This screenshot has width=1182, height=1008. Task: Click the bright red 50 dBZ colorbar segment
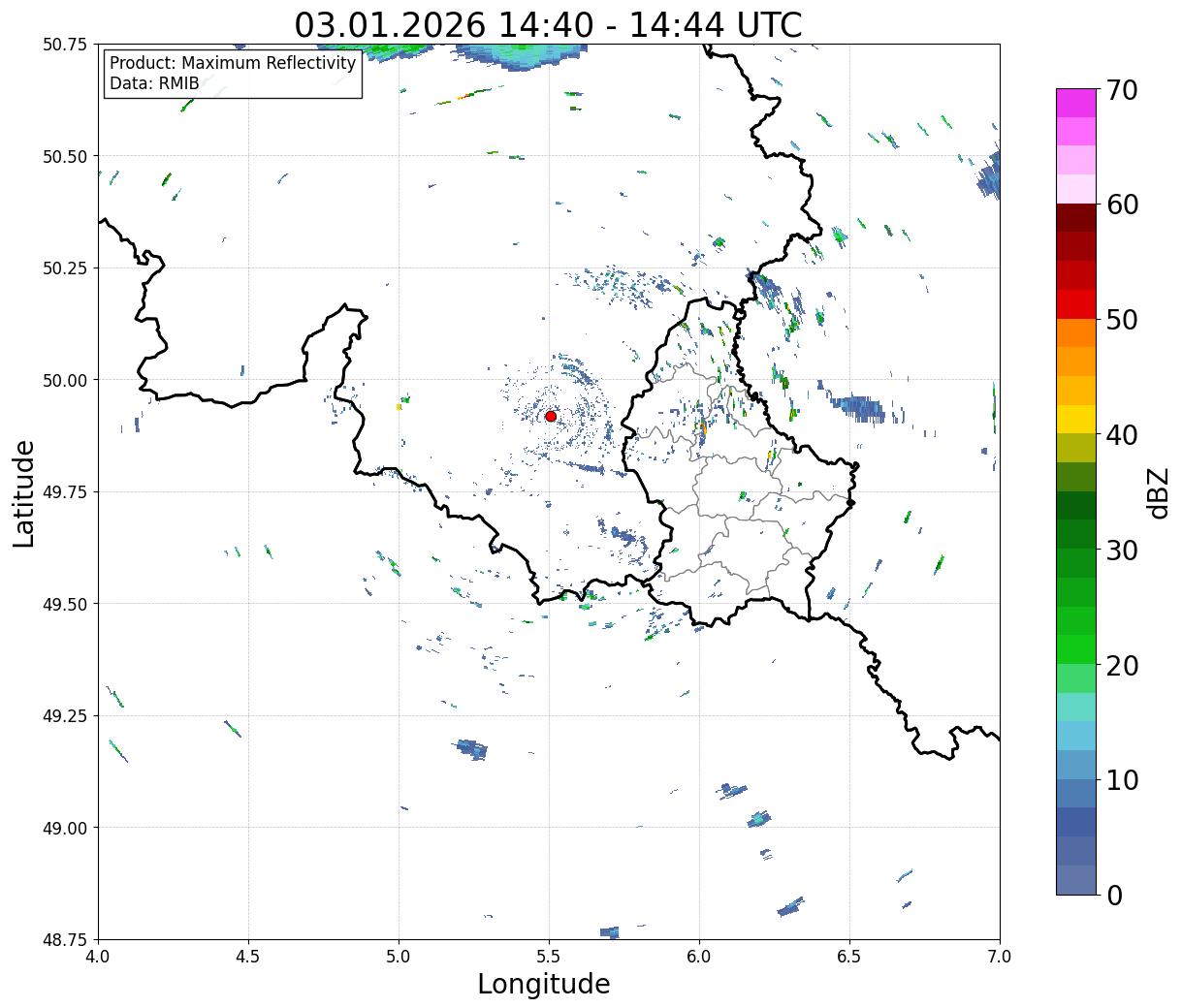pyautogui.click(x=1076, y=304)
